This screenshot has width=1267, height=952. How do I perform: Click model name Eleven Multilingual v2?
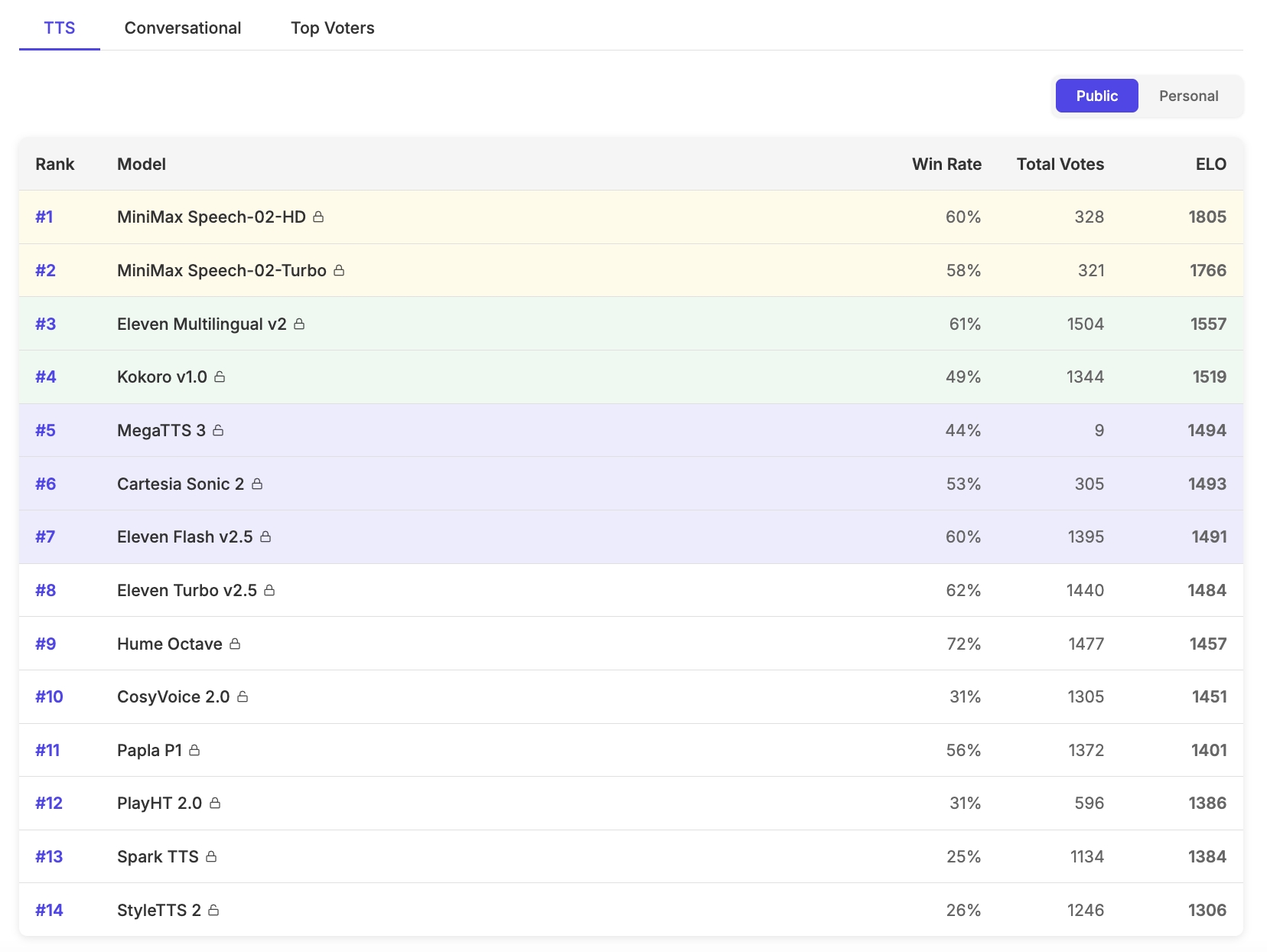pos(202,324)
